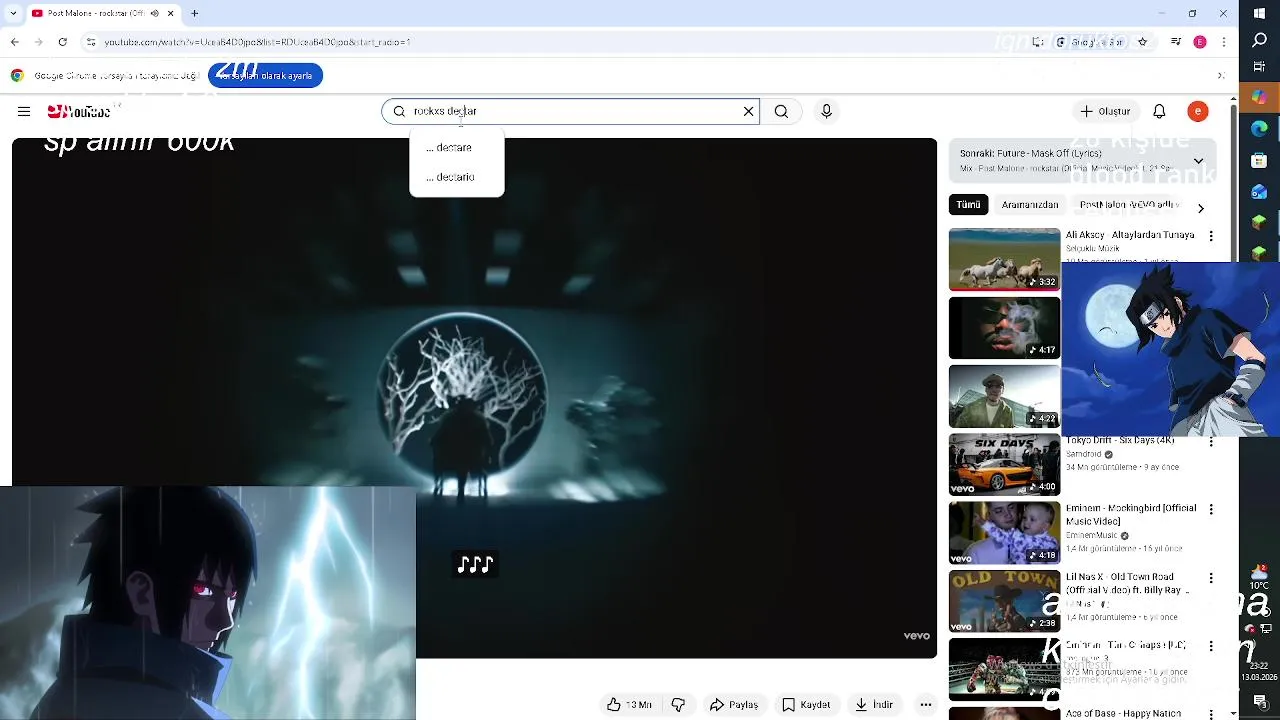The image size is (1280, 720).
Task: Open options for Ali Aksoy video
Action: pyautogui.click(x=1211, y=236)
